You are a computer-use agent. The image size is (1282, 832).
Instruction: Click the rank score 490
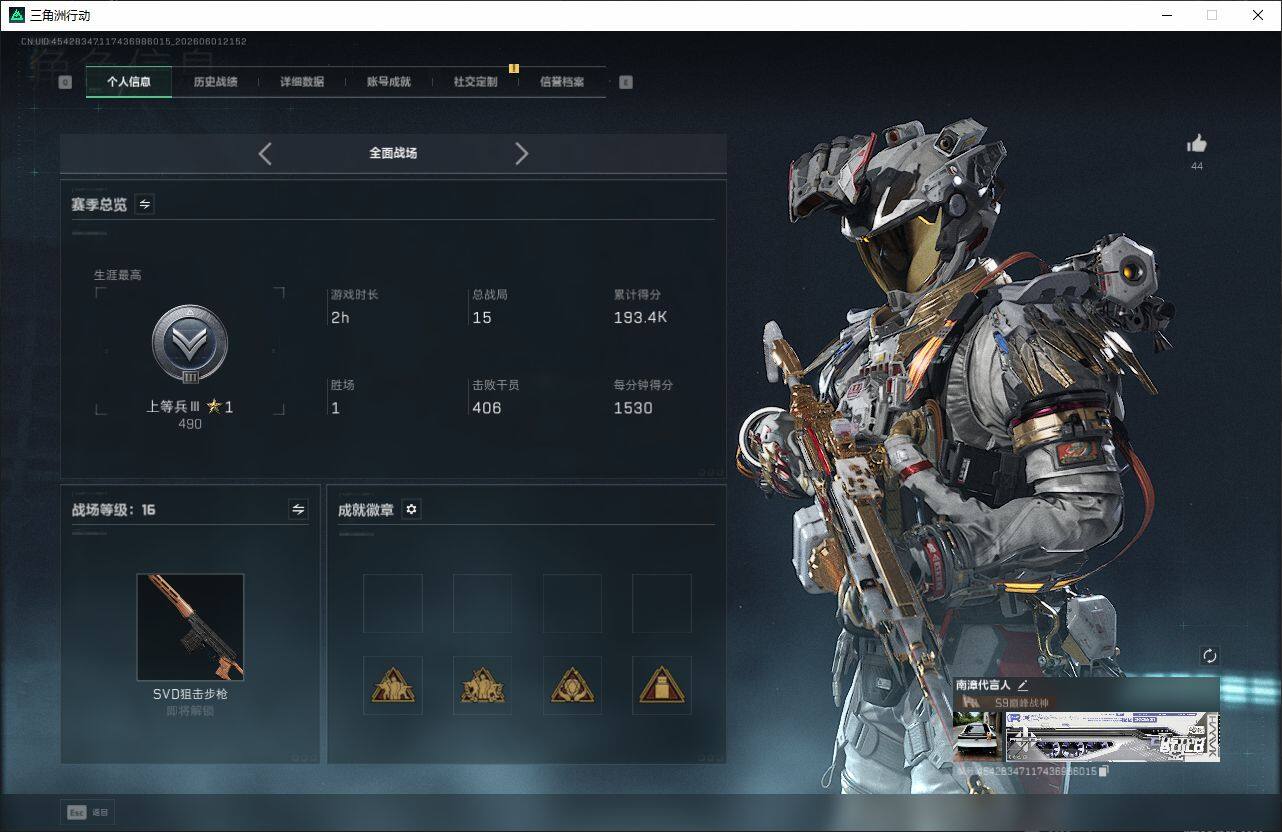coord(190,424)
